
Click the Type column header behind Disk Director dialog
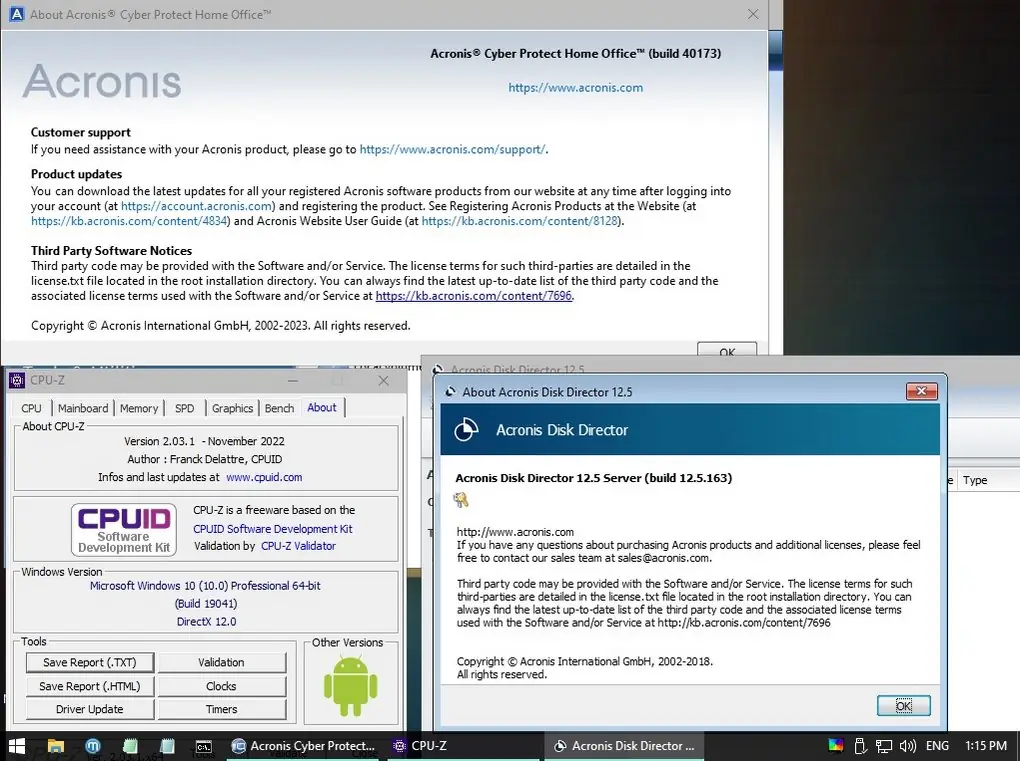coord(975,480)
